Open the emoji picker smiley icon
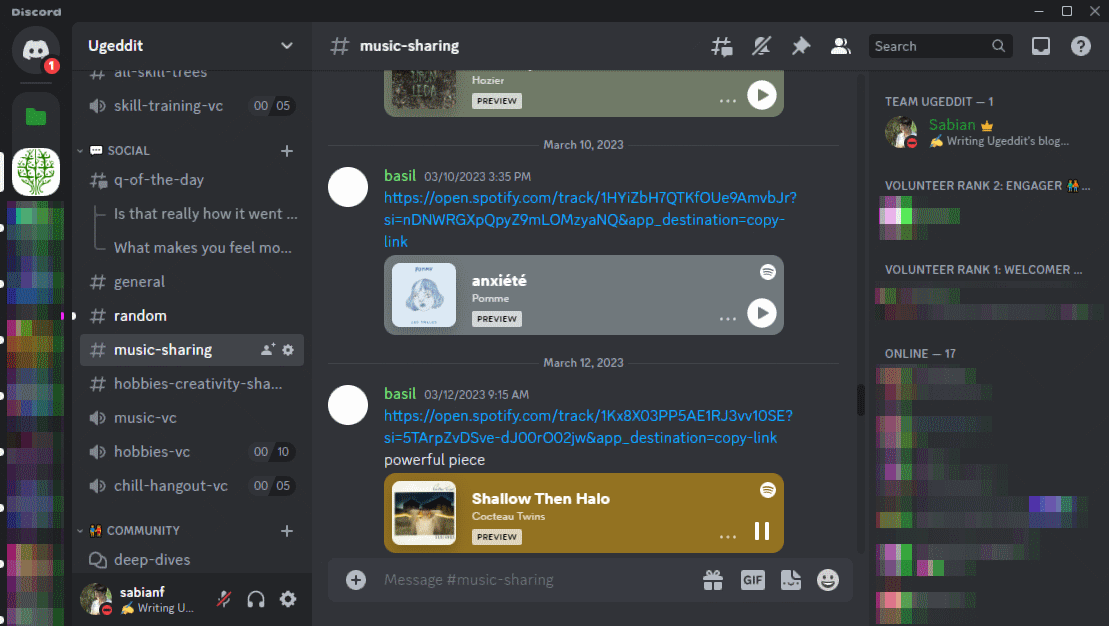Image resolution: width=1109 pixels, height=626 pixels. pyautogui.click(x=827, y=580)
